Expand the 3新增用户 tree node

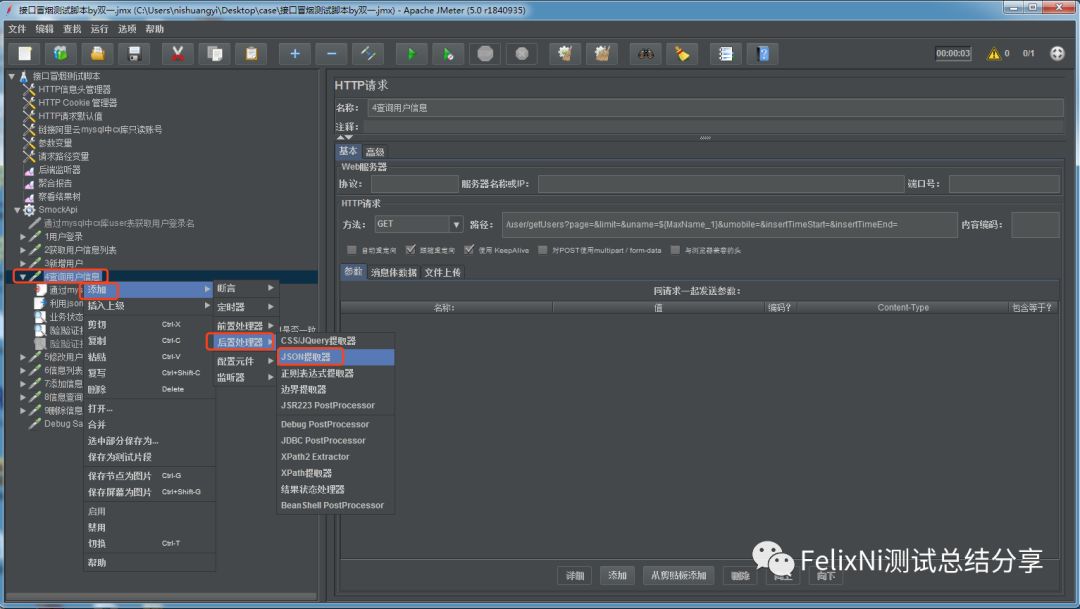point(23,263)
